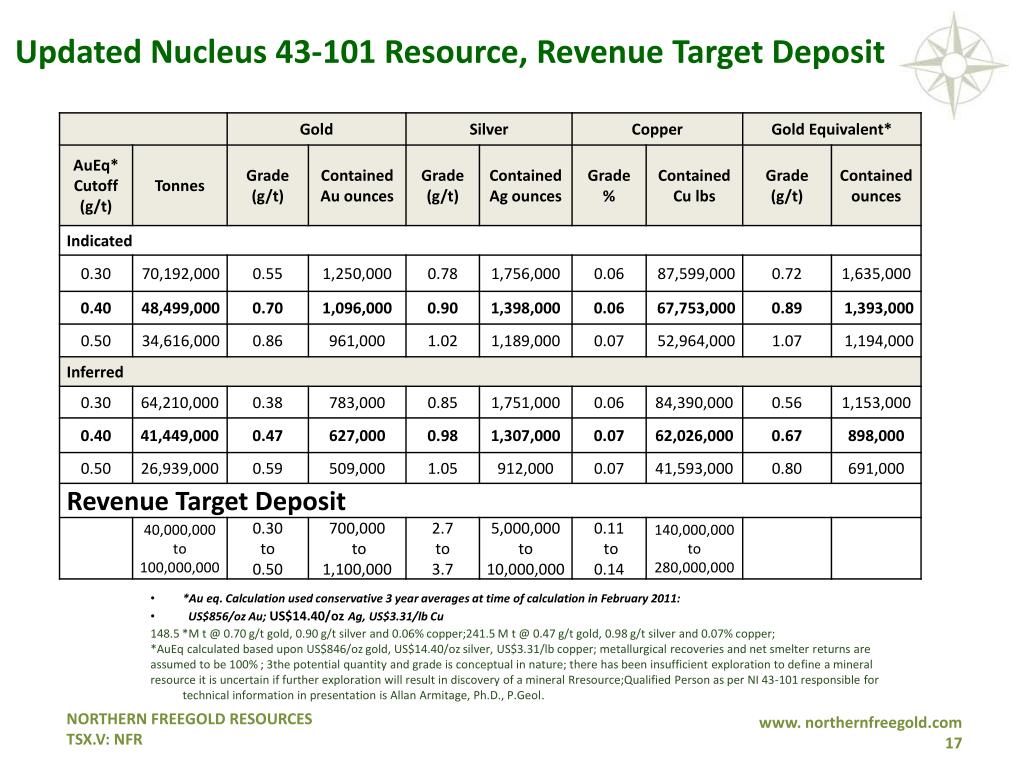Select the 'Tonnes' header cell
The height and width of the screenshot is (768, 1024).
180,185
